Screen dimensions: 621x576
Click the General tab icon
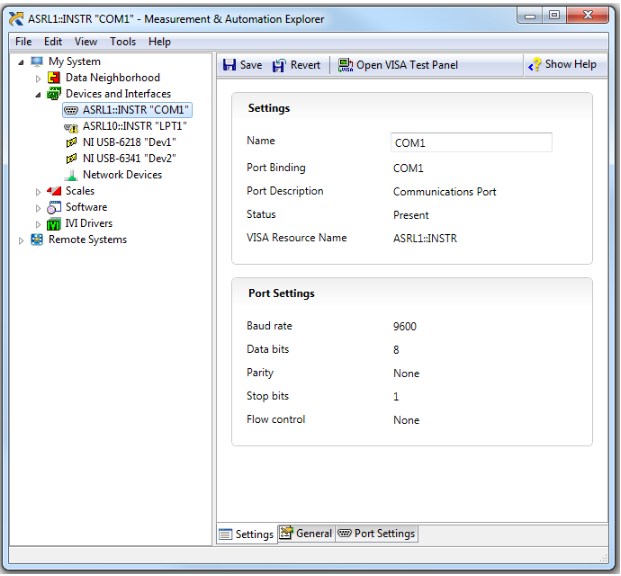(x=286, y=533)
